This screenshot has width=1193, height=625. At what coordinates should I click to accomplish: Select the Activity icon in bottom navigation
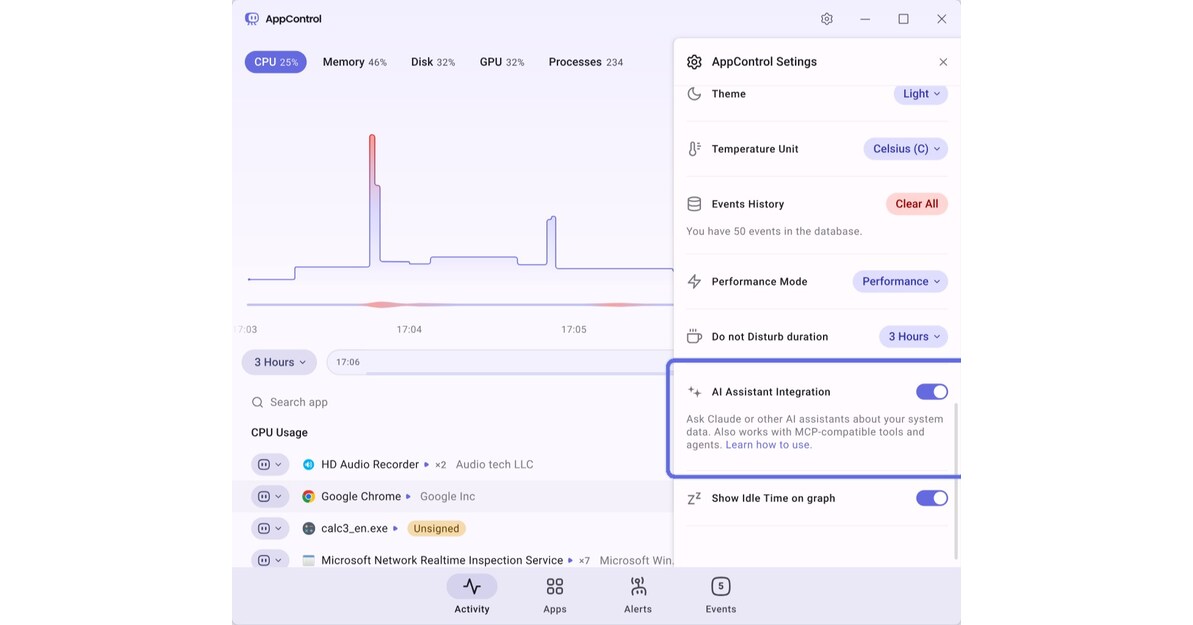click(471, 587)
